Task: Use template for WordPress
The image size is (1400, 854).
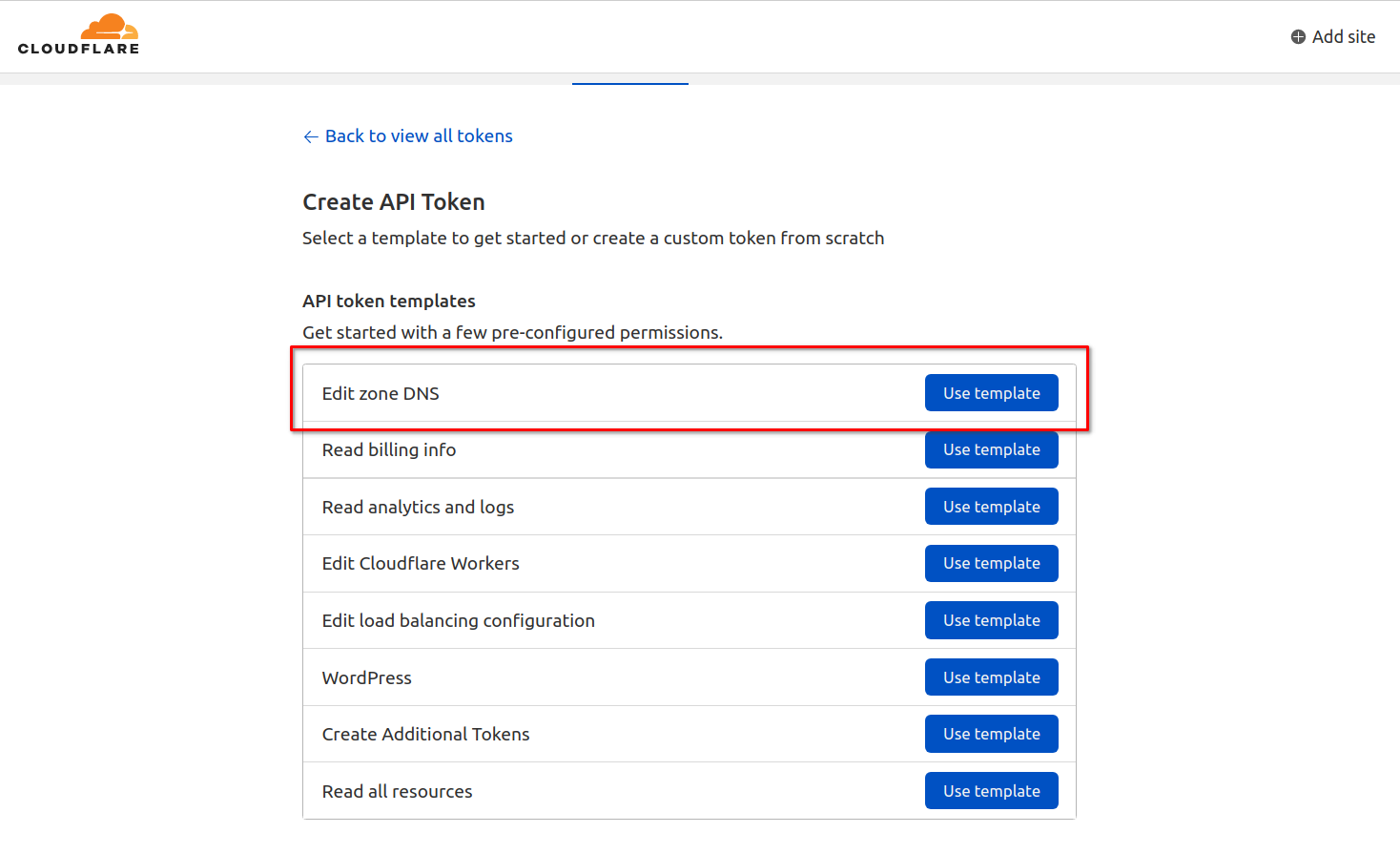Action: pos(991,677)
